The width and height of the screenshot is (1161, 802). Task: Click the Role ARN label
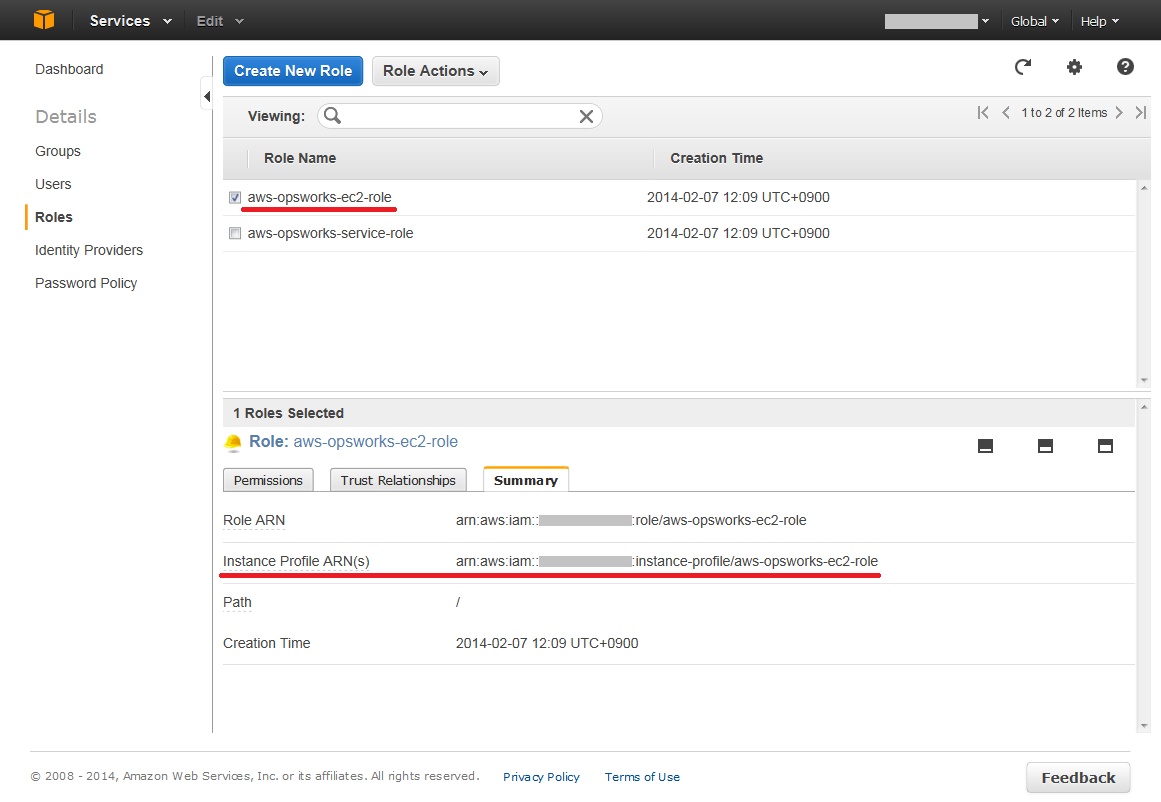pyautogui.click(x=254, y=521)
